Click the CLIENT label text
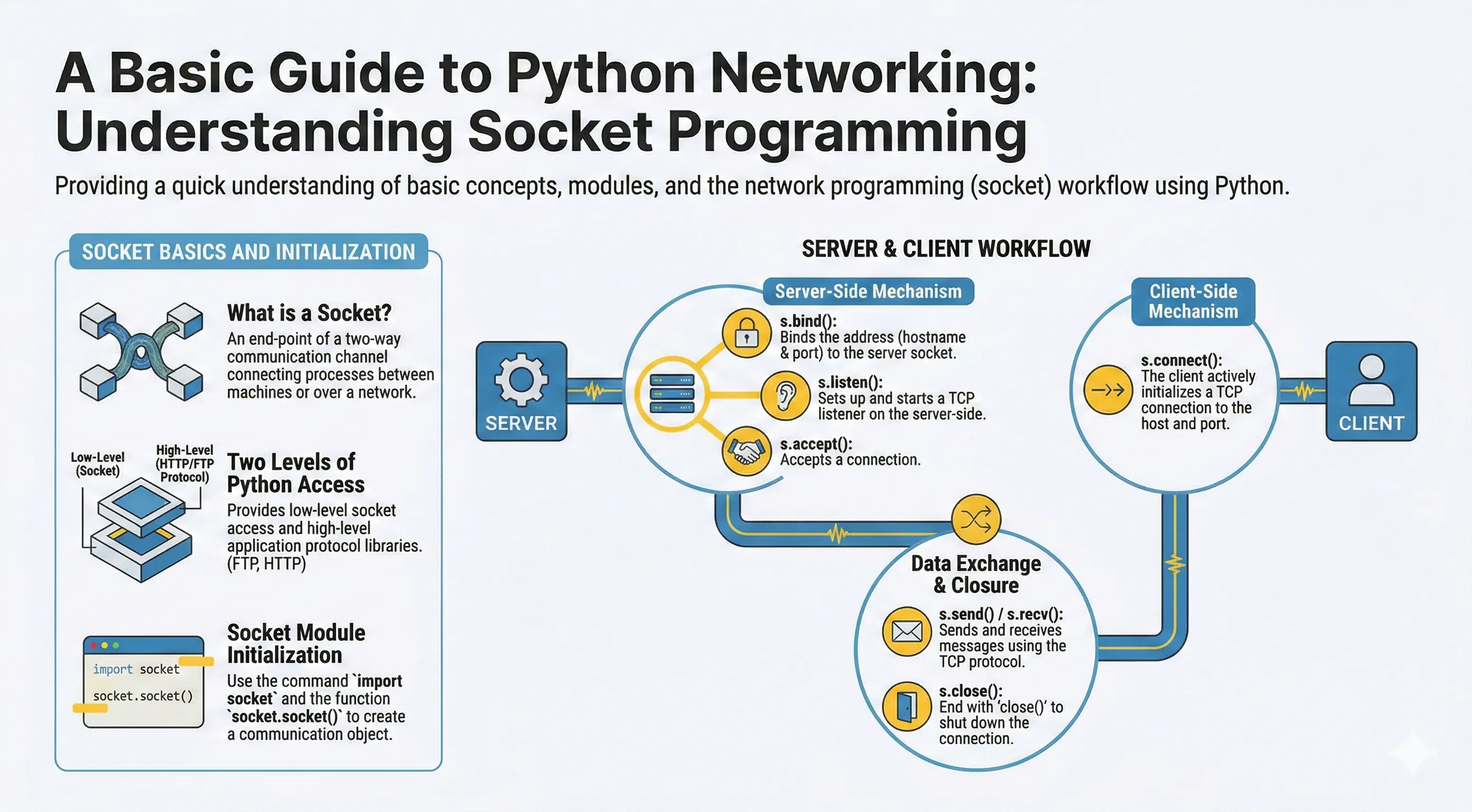The width and height of the screenshot is (1472, 812). [1372, 423]
